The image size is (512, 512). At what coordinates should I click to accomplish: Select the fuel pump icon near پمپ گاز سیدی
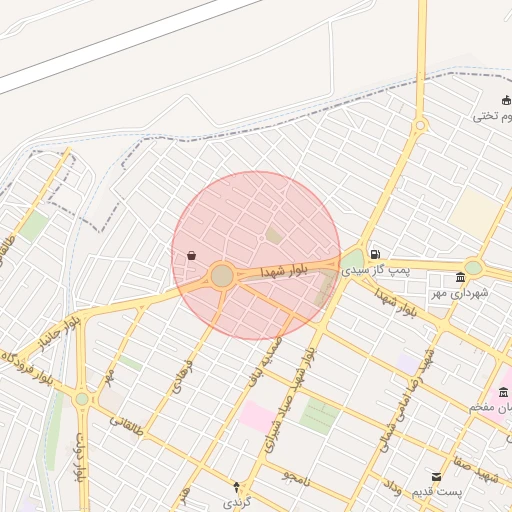[x=375, y=254]
